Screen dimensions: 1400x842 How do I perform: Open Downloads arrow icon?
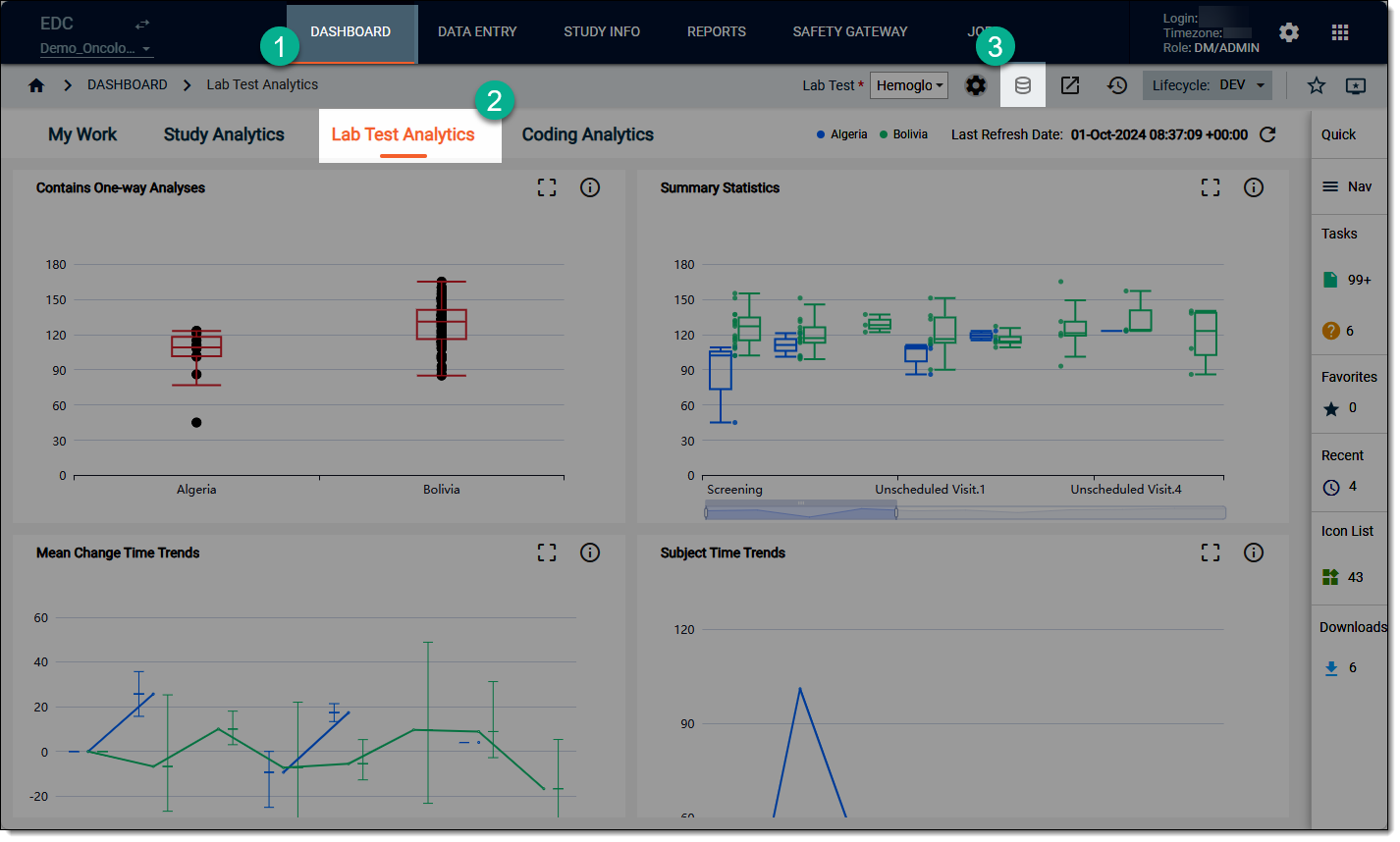(x=1331, y=668)
